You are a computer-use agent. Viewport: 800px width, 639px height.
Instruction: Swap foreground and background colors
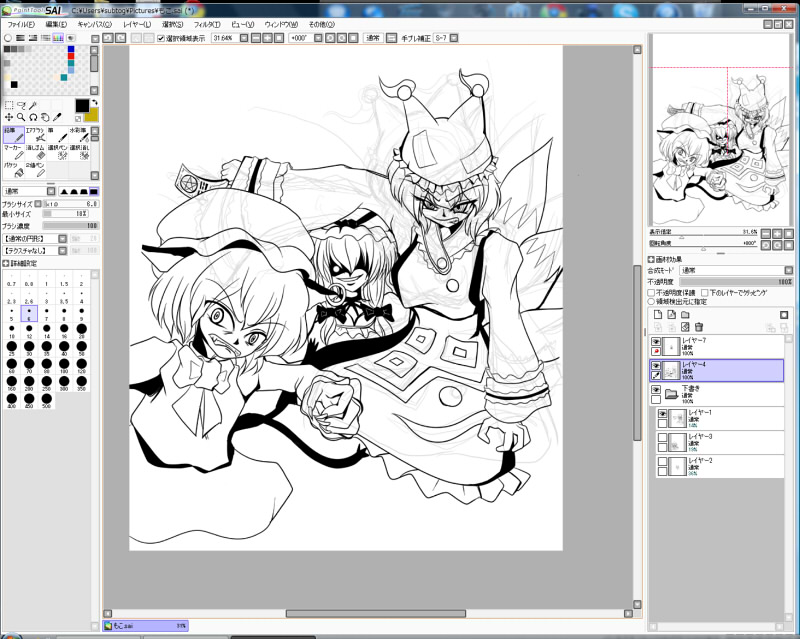click(94, 103)
